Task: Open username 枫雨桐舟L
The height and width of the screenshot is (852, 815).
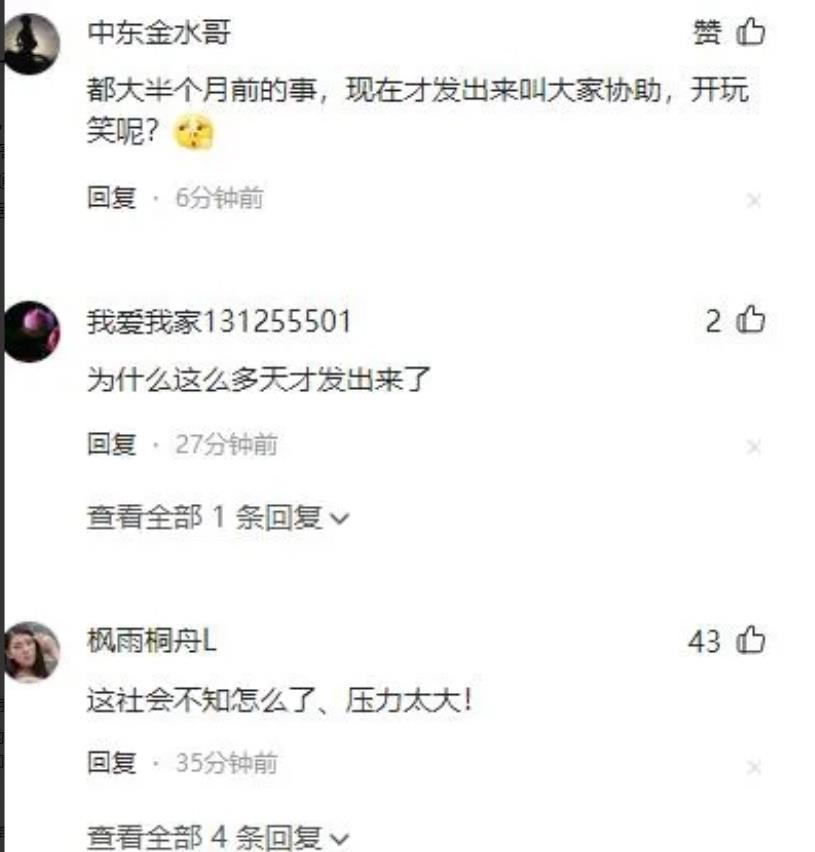Action: [152, 640]
